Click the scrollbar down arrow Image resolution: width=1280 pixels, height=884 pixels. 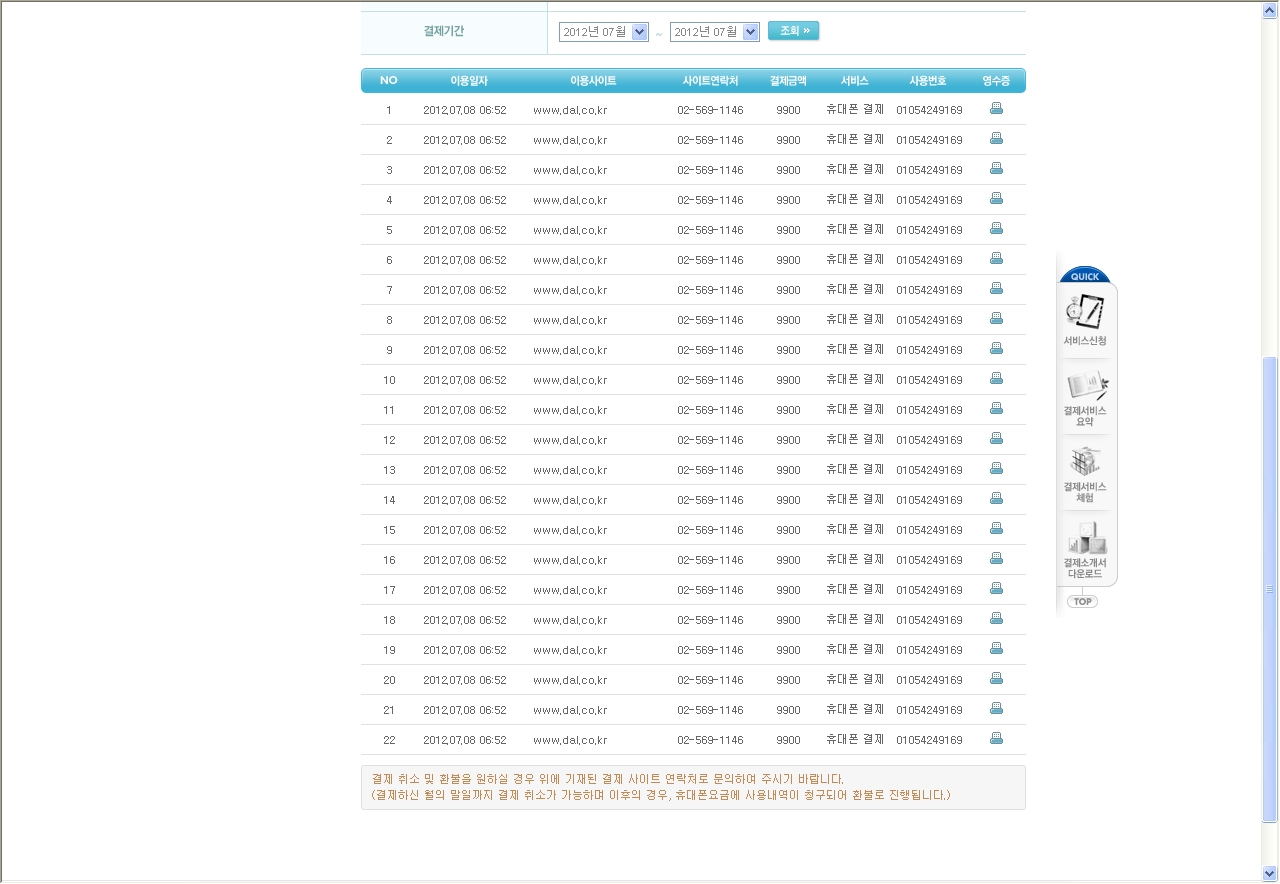[1270, 873]
